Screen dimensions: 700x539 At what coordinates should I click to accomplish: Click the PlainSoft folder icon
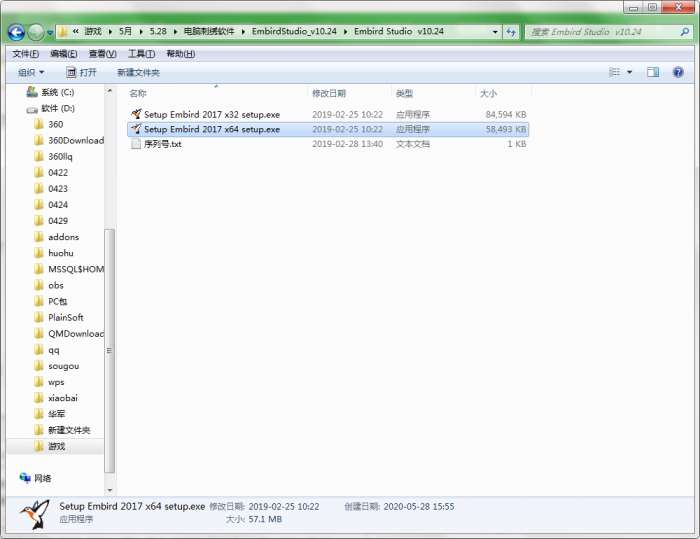tap(39, 317)
